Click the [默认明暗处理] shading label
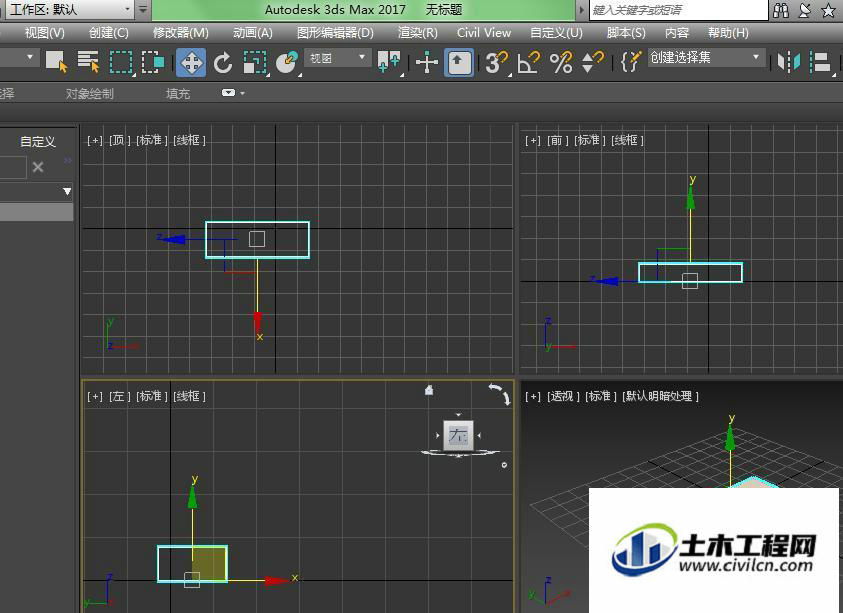The image size is (843, 613). pyautogui.click(x=660, y=396)
